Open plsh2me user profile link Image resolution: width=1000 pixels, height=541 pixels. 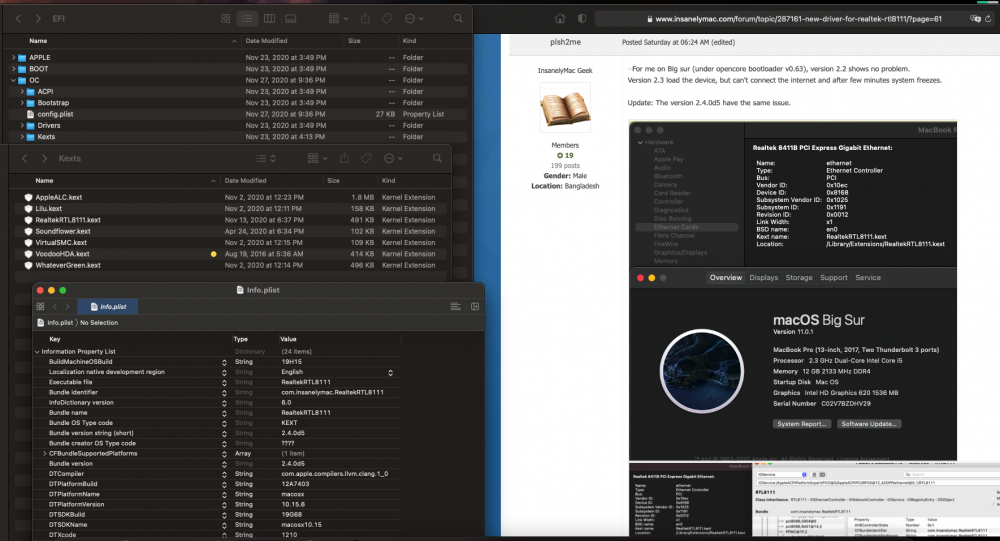[x=565, y=42]
